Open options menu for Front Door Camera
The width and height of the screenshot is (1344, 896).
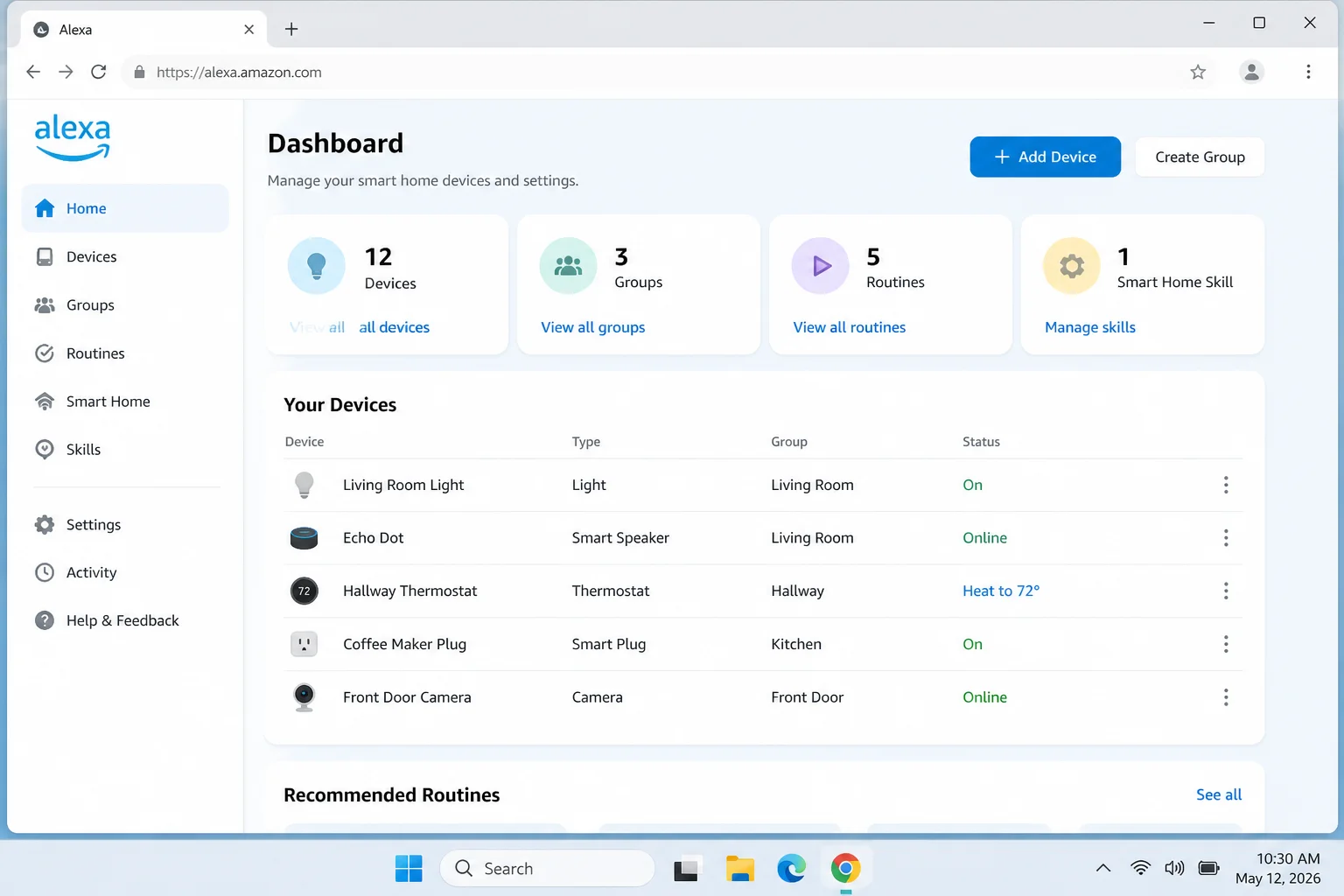1226,697
